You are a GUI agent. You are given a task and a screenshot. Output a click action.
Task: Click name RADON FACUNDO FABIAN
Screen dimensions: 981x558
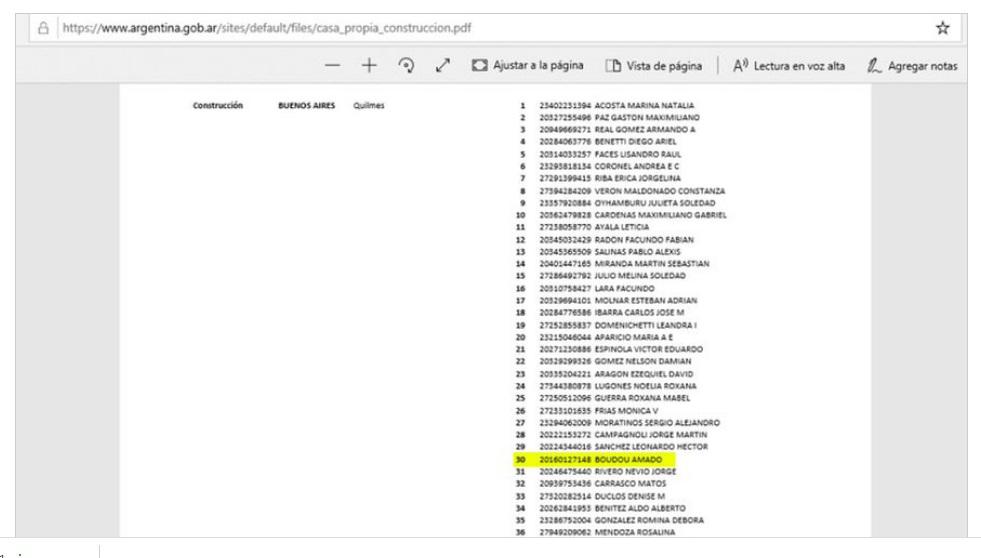point(644,240)
